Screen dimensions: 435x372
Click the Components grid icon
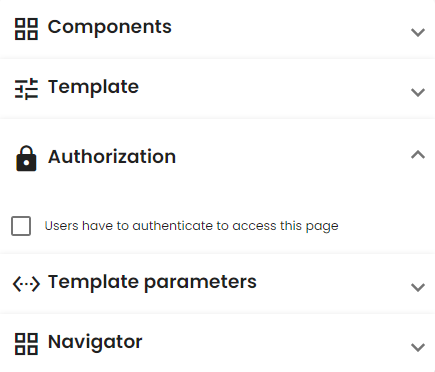click(x=26, y=29)
